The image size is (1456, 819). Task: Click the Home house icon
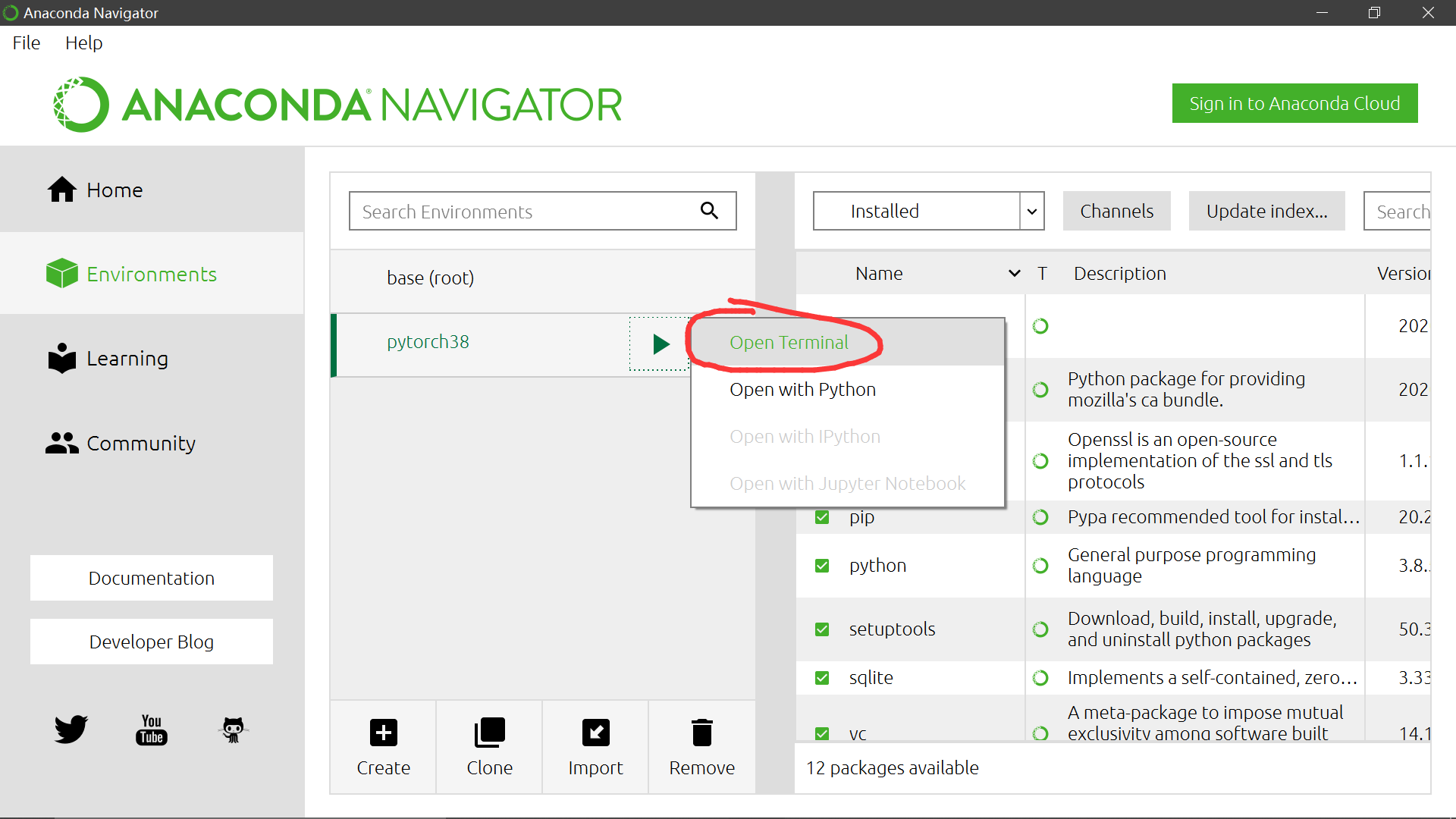[x=62, y=190]
